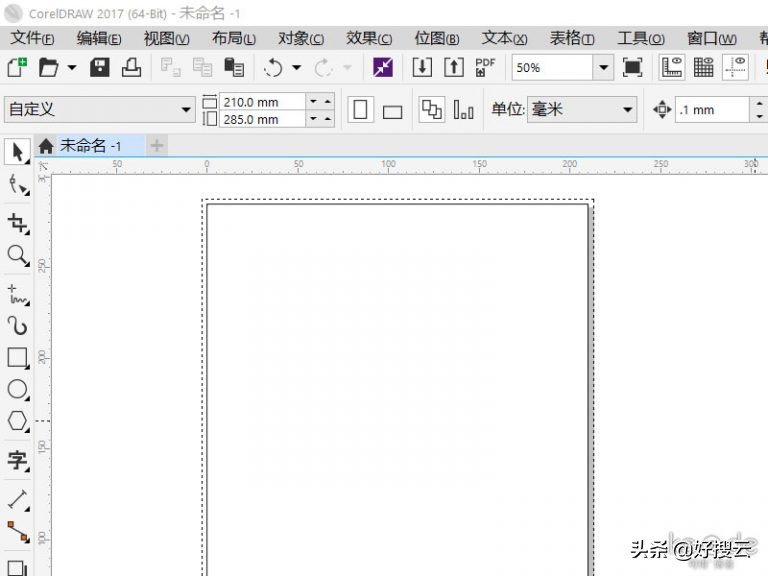
Task: Select the Text tool (字)
Action: pyautogui.click(x=17, y=461)
